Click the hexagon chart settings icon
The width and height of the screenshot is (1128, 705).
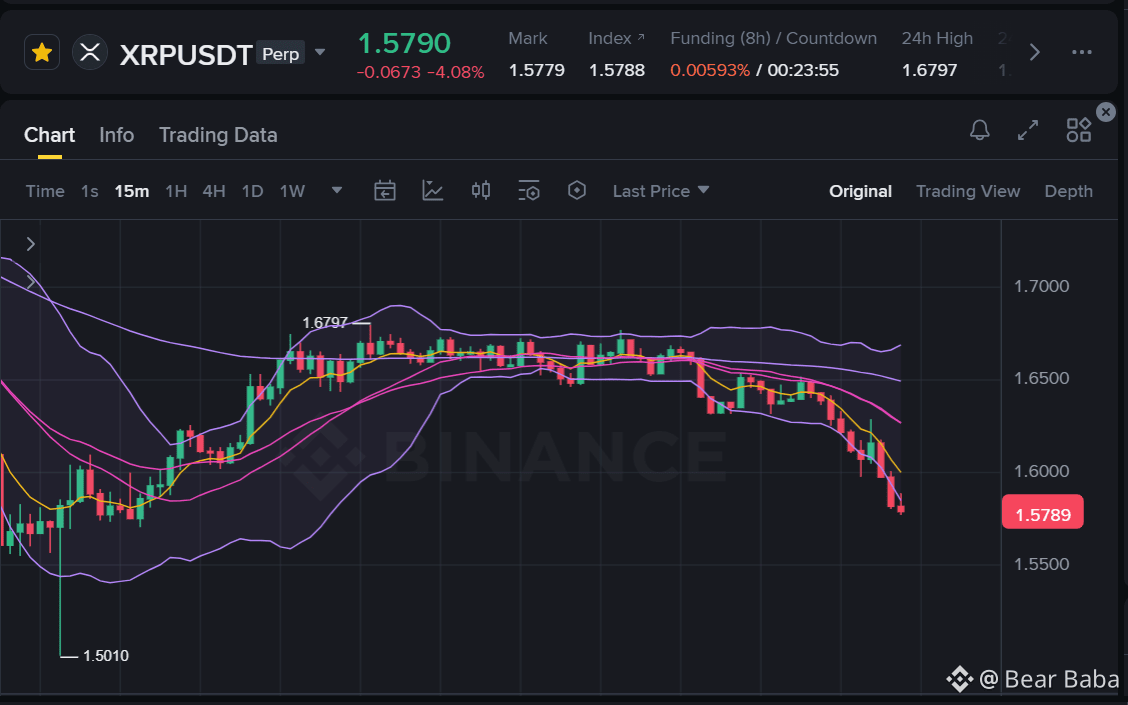pyautogui.click(x=577, y=191)
